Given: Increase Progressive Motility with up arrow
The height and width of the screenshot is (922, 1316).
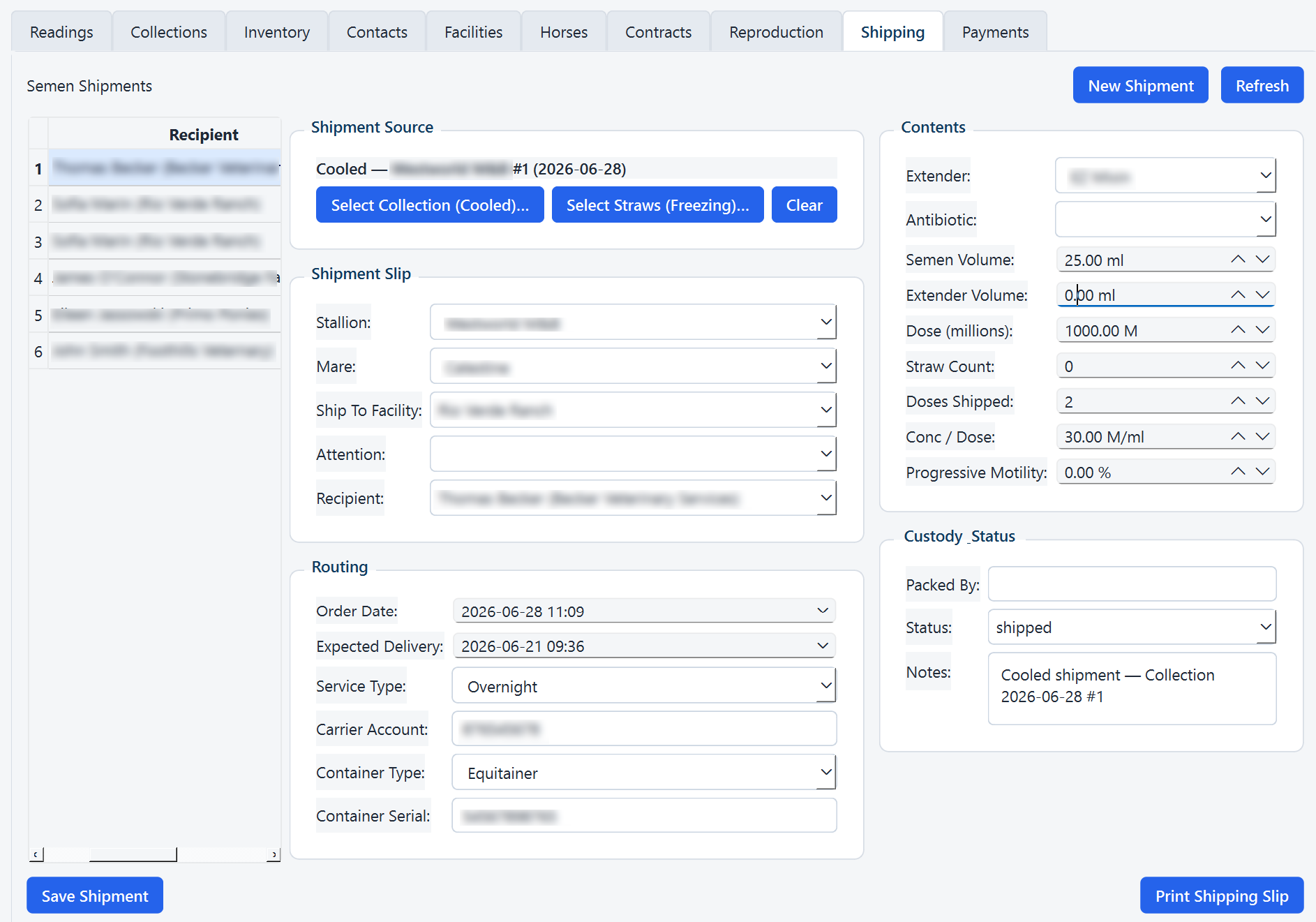Looking at the screenshot, I should [1238, 472].
